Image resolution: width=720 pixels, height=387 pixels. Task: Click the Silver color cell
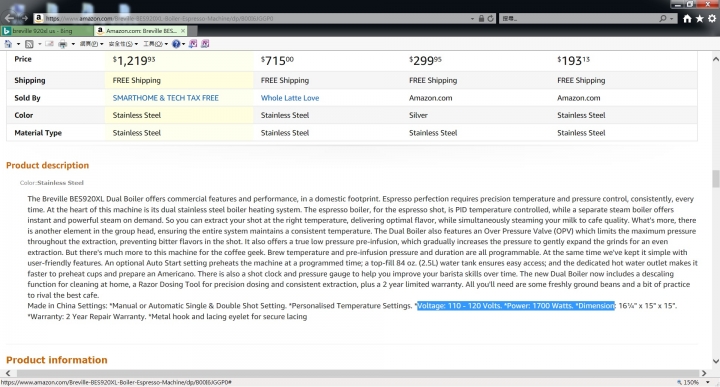[x=418, y=115]
